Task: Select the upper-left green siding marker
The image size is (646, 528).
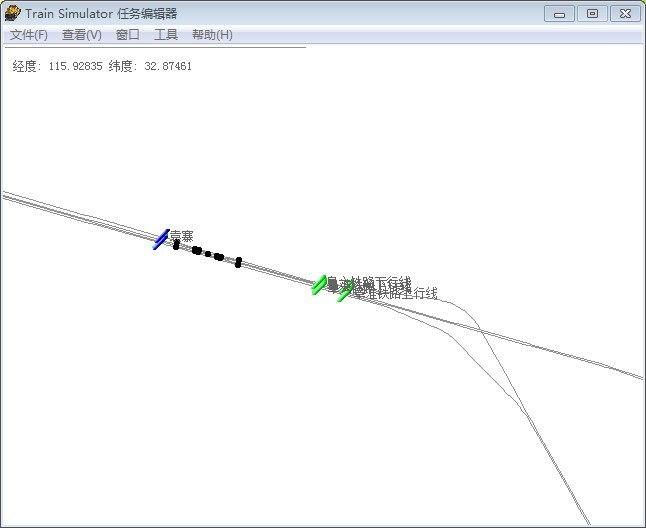Action: [319, 285]
